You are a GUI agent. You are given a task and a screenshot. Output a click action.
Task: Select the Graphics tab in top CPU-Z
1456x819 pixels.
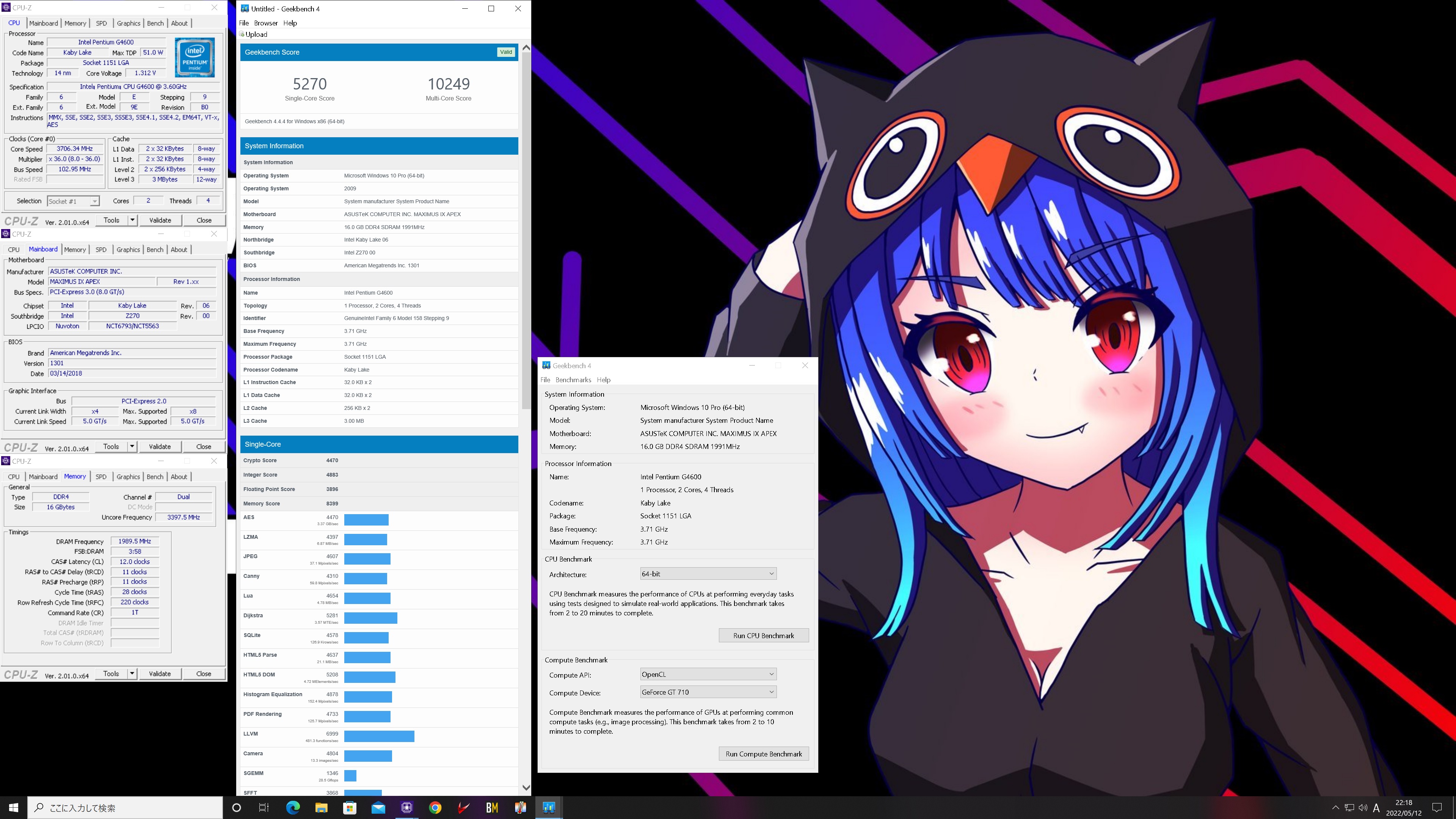pos(128,23)
